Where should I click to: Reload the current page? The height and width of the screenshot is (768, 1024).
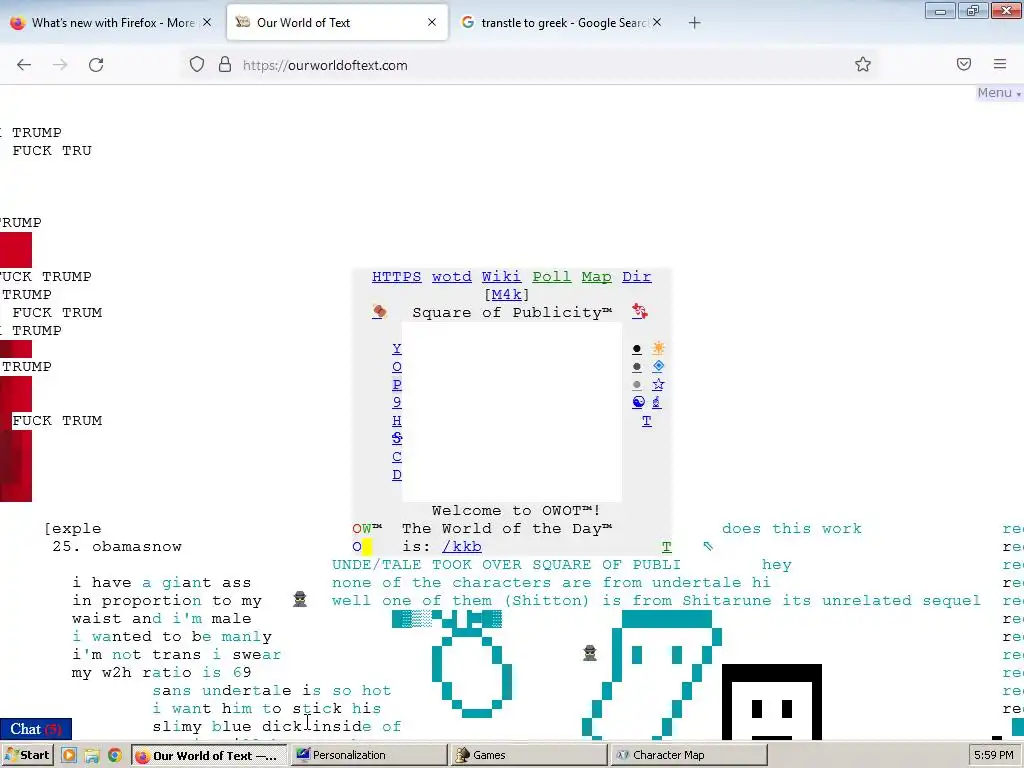point(96,65)
